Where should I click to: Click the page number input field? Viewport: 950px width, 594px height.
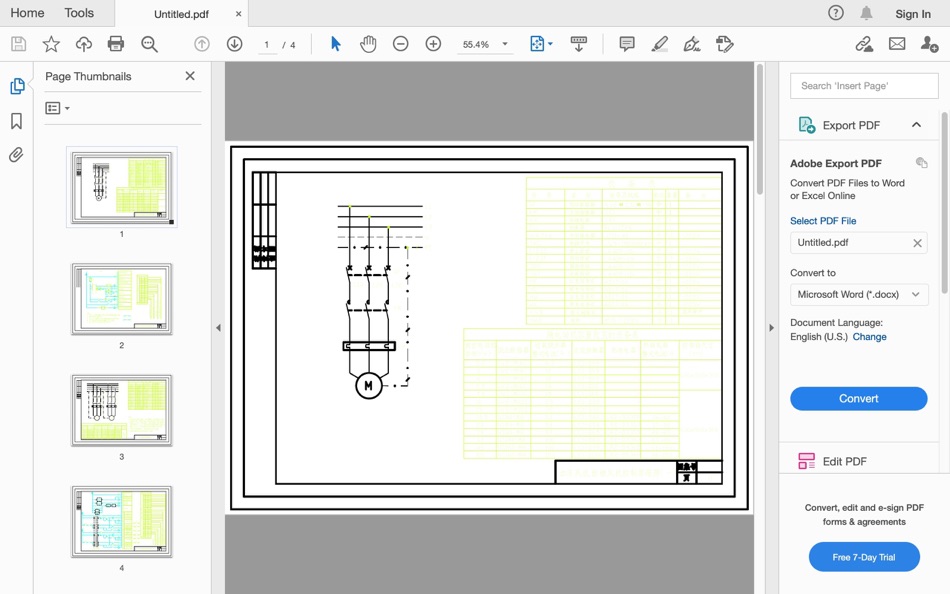pyautogui.click(x=267, y=45)
